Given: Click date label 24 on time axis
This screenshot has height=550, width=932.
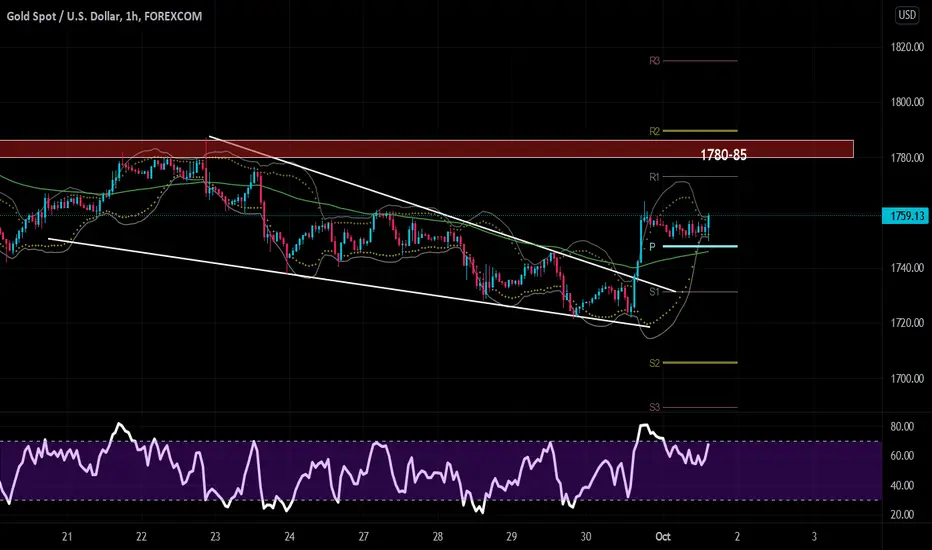Looking at the screenshot, I should [289, 537].
